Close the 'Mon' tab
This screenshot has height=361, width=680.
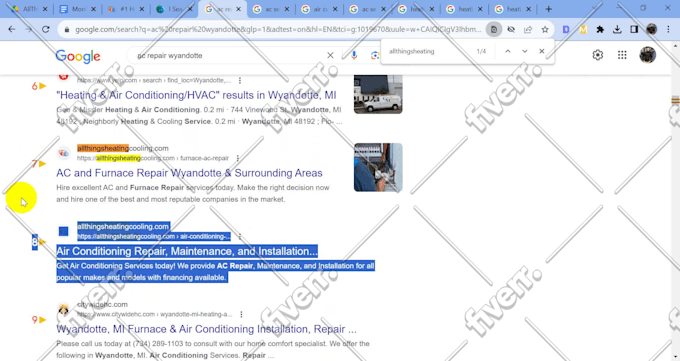pos(94,9)
